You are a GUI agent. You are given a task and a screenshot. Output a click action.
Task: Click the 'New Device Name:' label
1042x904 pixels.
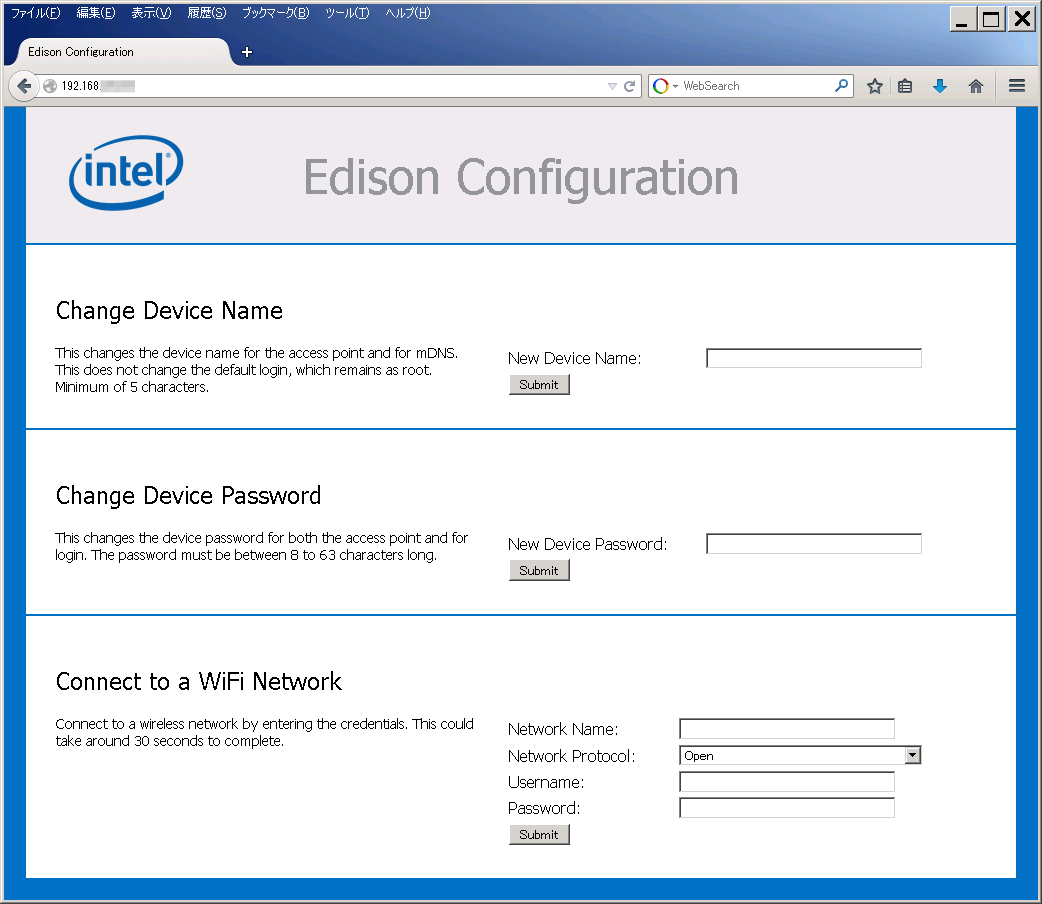575,358
